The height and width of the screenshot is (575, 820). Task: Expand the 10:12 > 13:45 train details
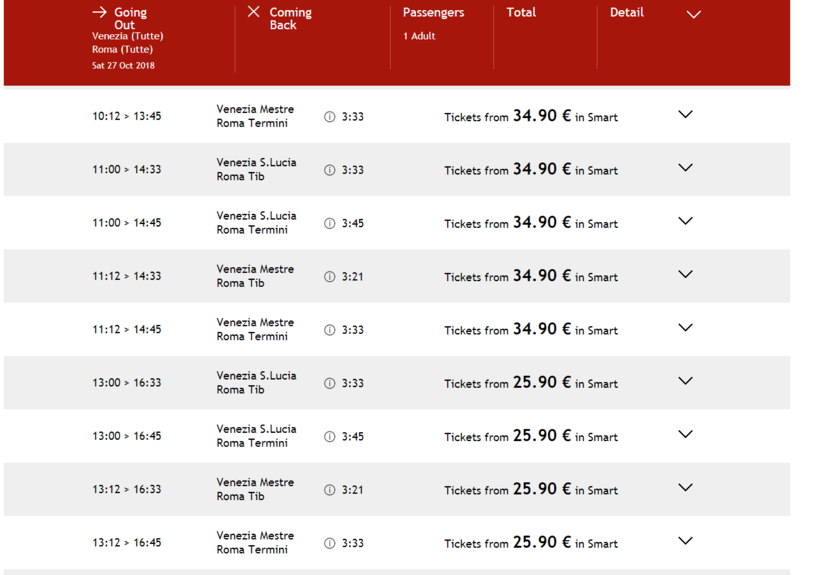[685, 115]
